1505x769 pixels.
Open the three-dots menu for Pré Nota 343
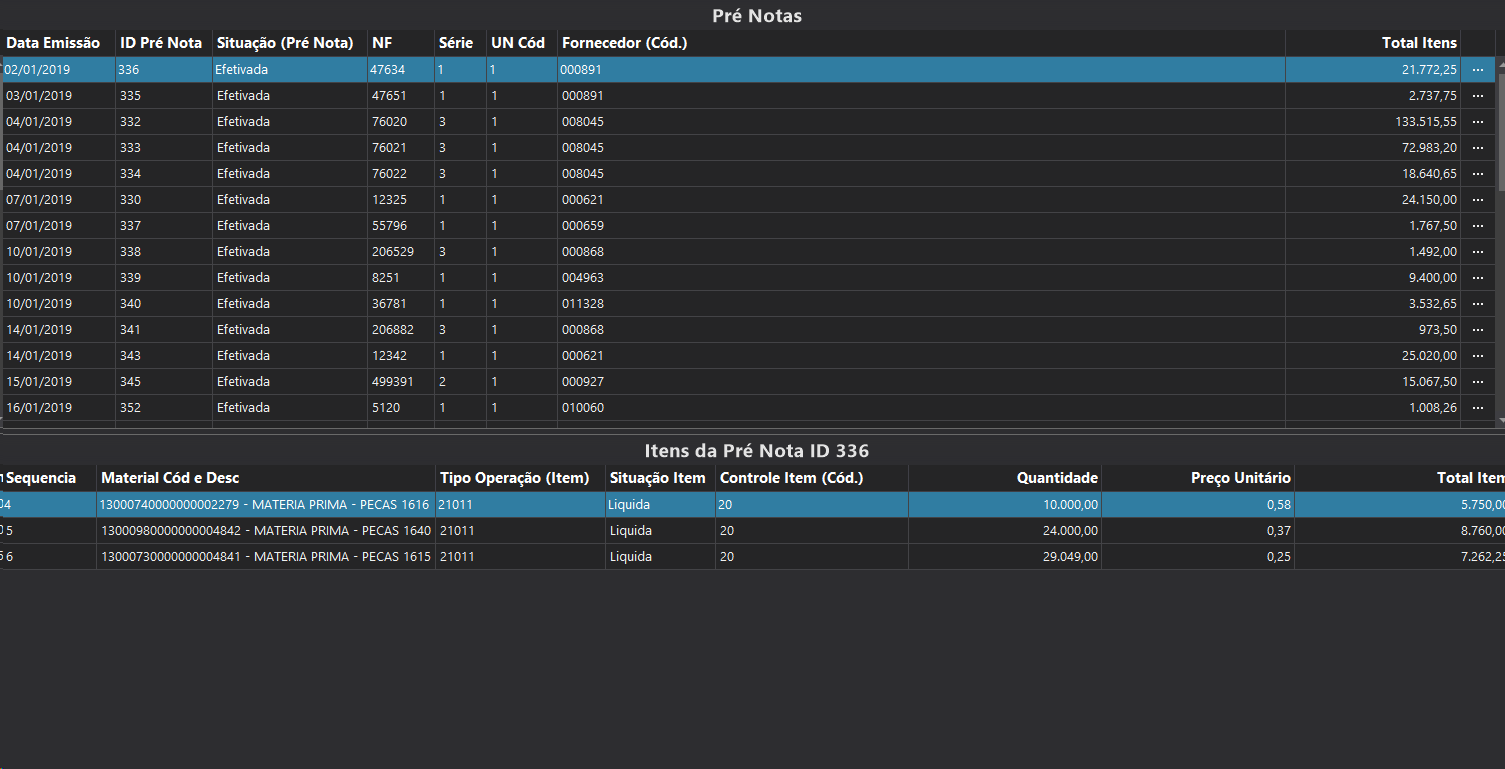tap(1478, 356)
